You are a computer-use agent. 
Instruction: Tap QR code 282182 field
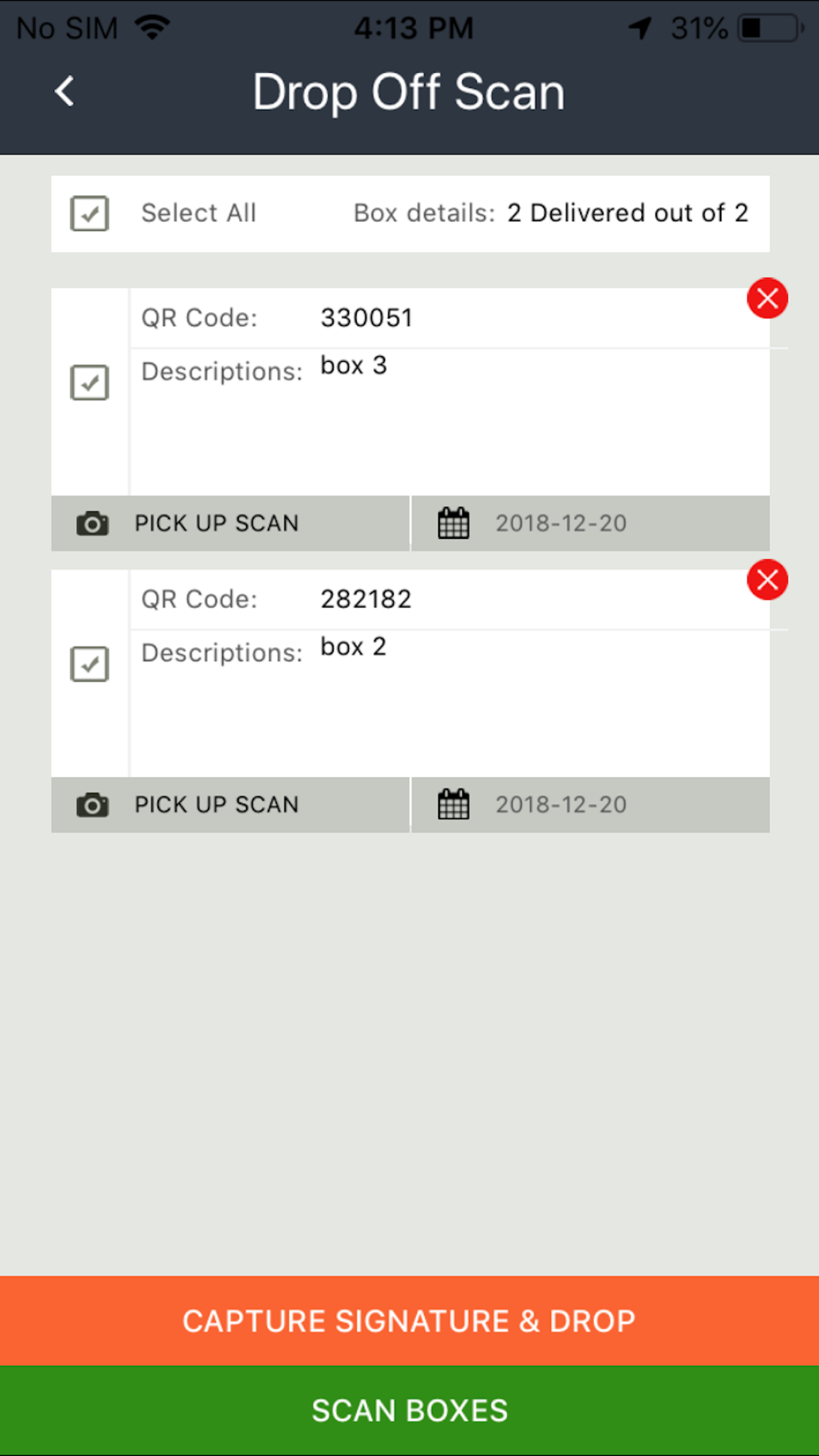coord(366,599)
